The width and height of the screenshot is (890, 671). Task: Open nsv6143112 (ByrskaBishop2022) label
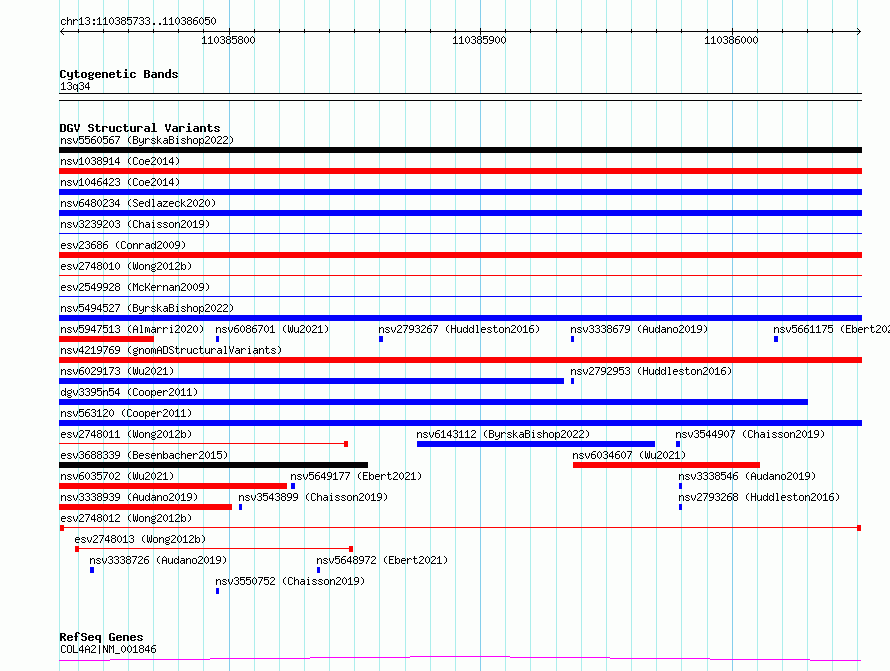(503, 434)
